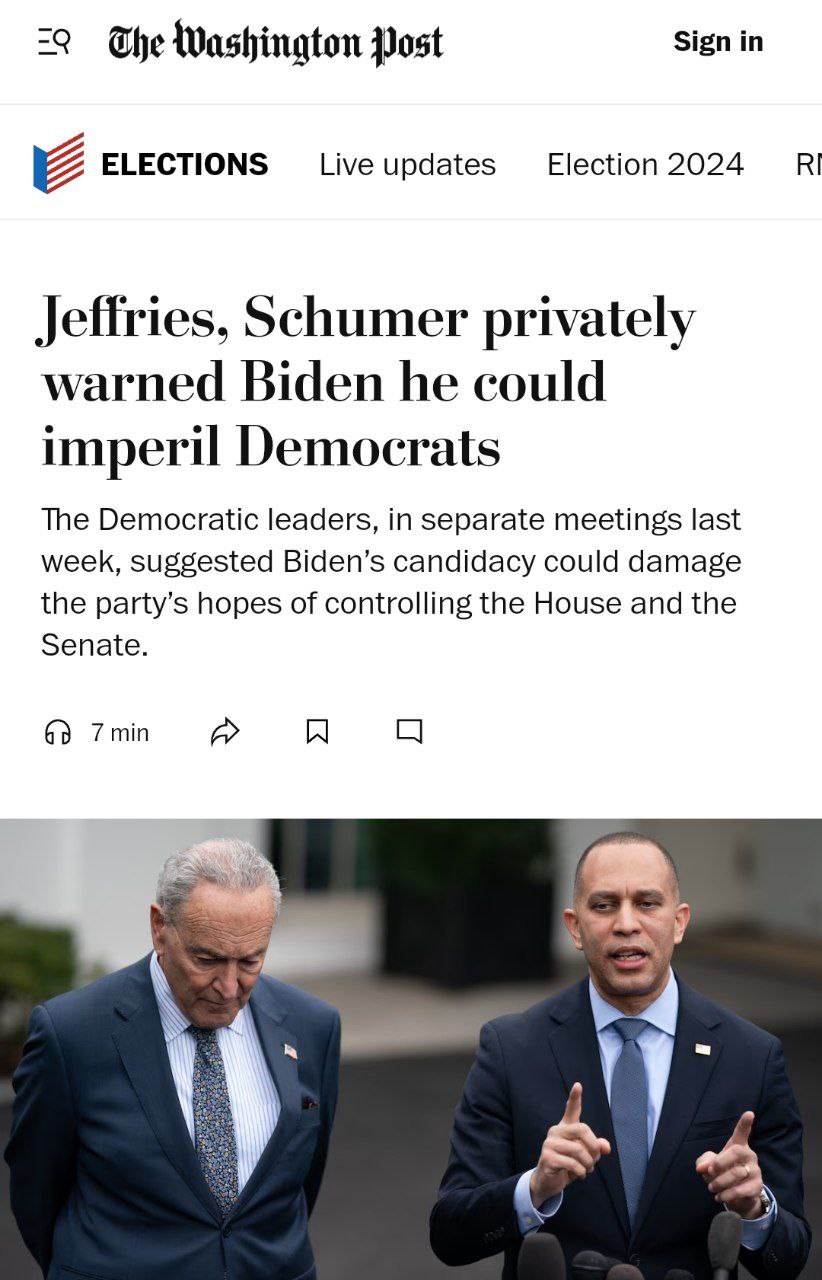Open the cut-off tab after Election 2024
The image size is (822, 1280).
pos(808,164)
